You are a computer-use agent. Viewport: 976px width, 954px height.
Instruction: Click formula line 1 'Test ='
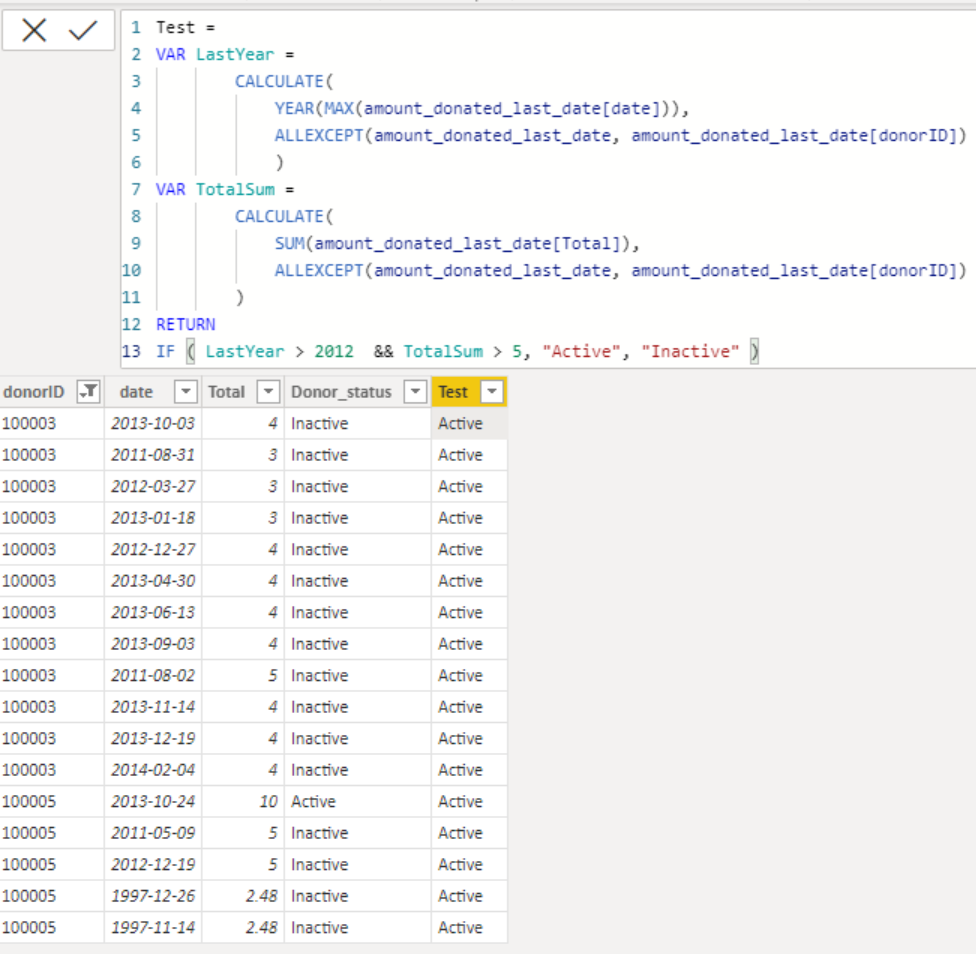(x=185, y=27)
